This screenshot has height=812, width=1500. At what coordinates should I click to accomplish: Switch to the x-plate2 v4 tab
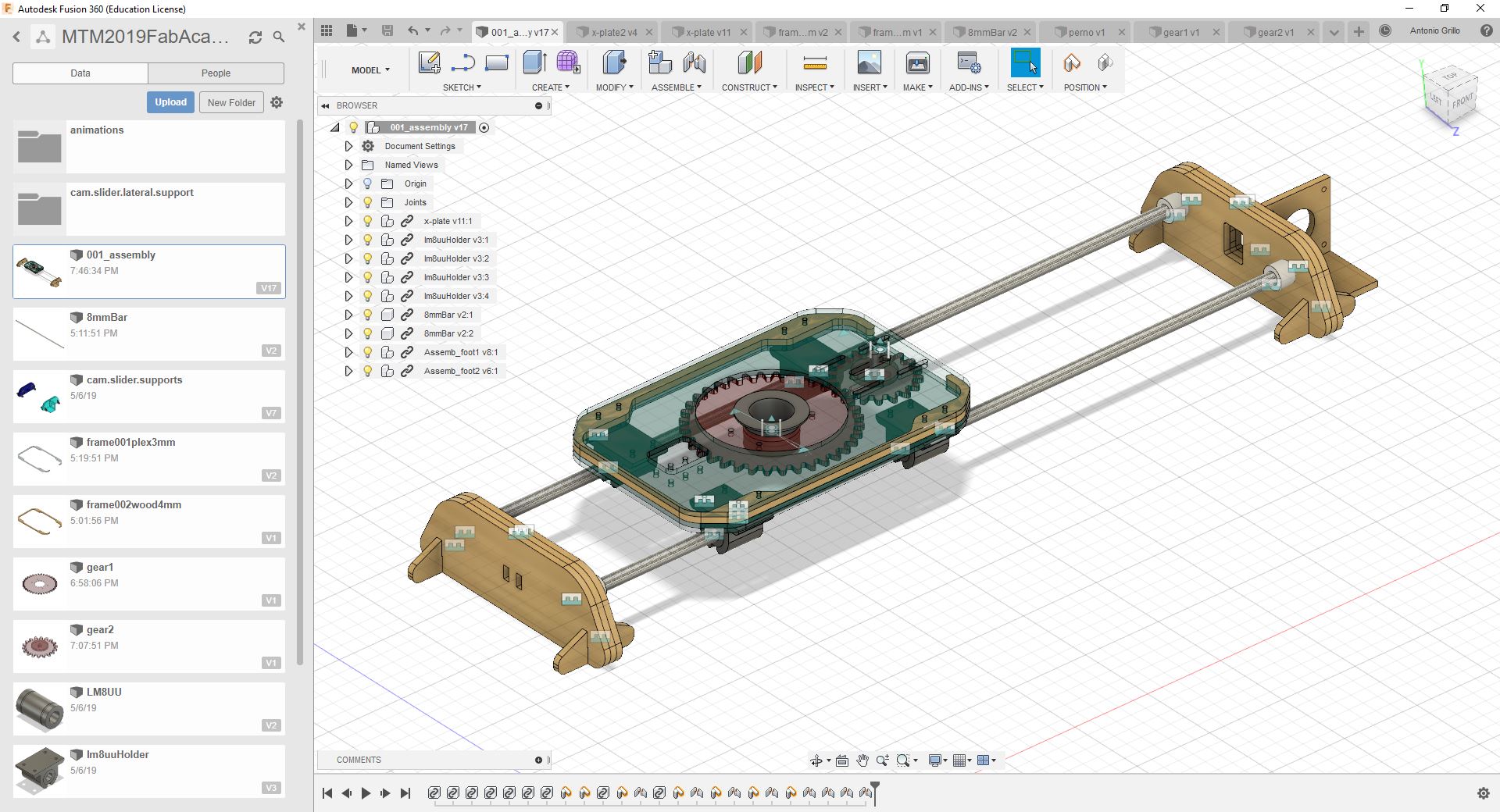(x=613, y=32)
